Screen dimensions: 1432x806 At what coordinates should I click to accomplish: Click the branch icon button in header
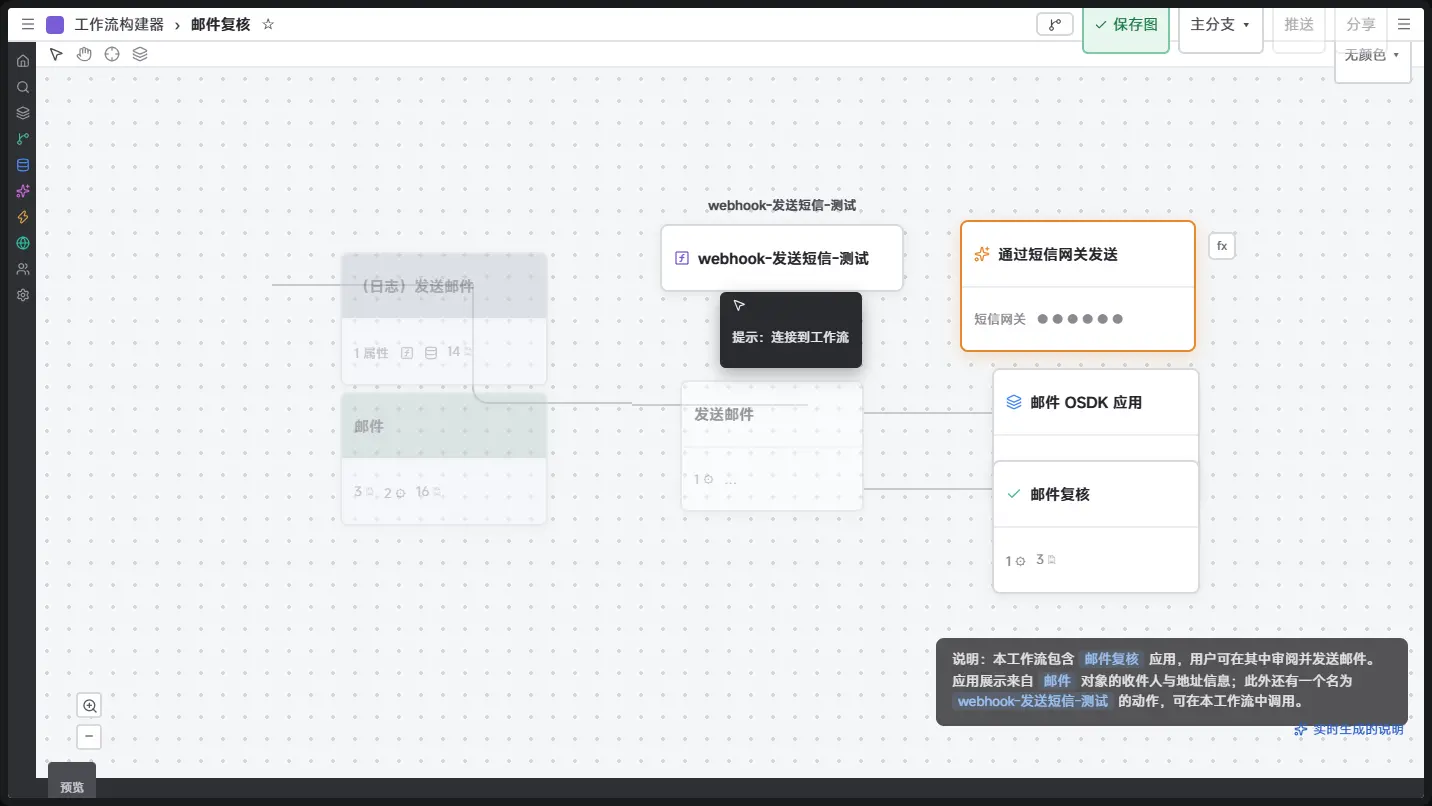(1055, 24)
